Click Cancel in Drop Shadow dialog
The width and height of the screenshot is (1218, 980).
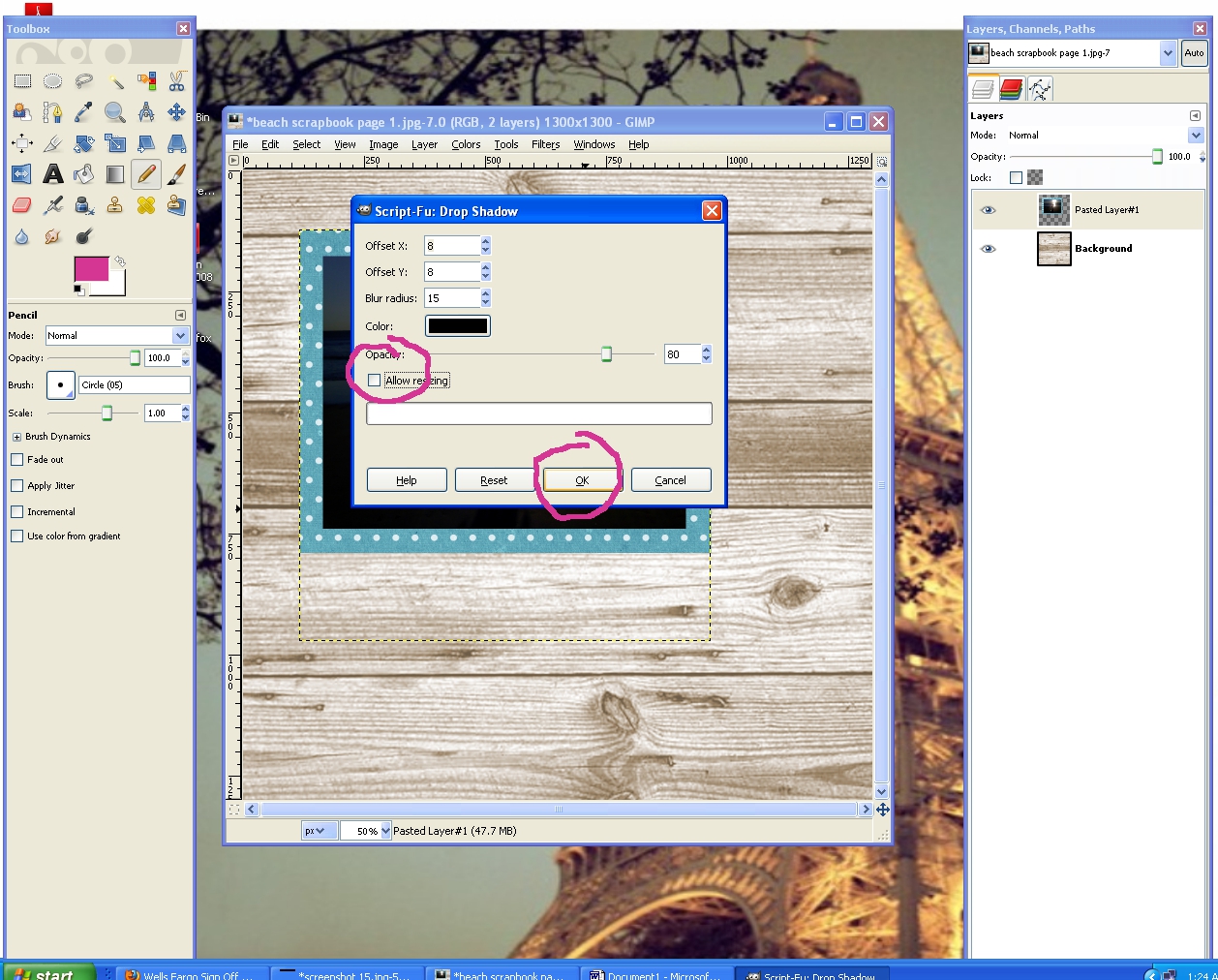pyautogui.click(x=671, y=480)
